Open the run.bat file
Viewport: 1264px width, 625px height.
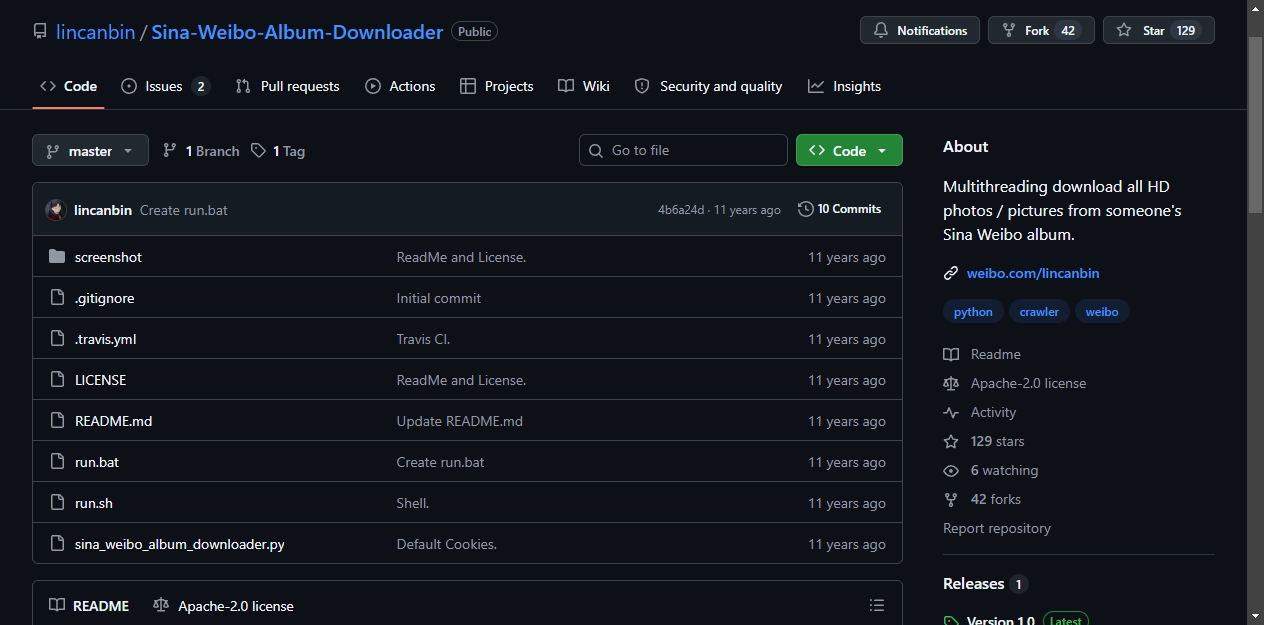(x=97, y=462)
